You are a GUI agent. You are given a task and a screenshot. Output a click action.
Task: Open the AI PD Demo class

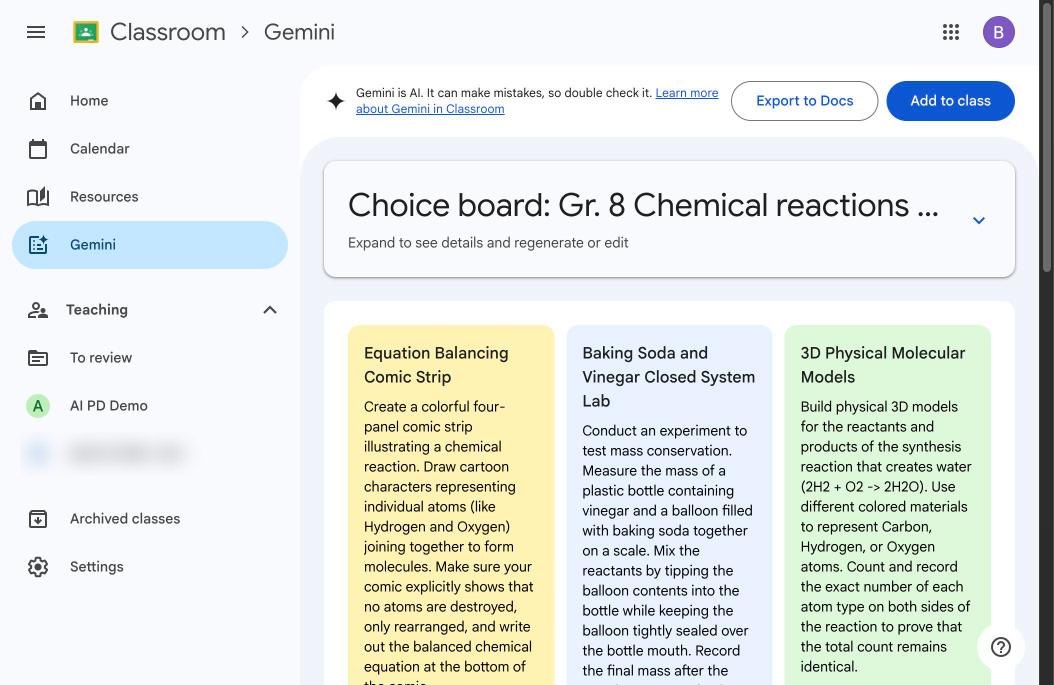149,406
